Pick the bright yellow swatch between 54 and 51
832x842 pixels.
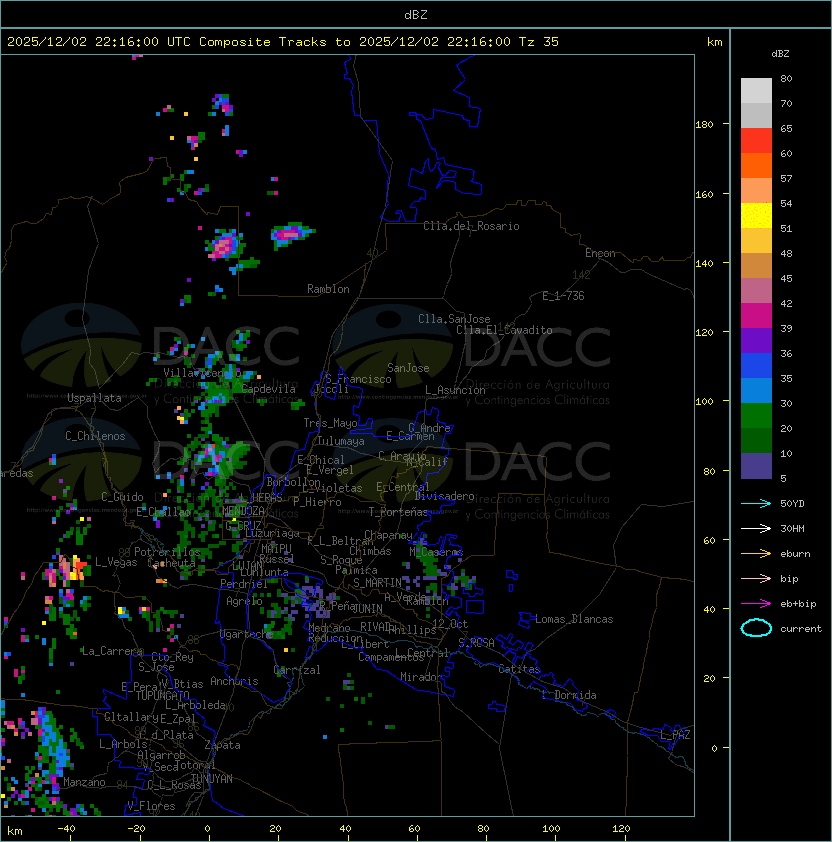pyautogui.click(x=756, y=215)
